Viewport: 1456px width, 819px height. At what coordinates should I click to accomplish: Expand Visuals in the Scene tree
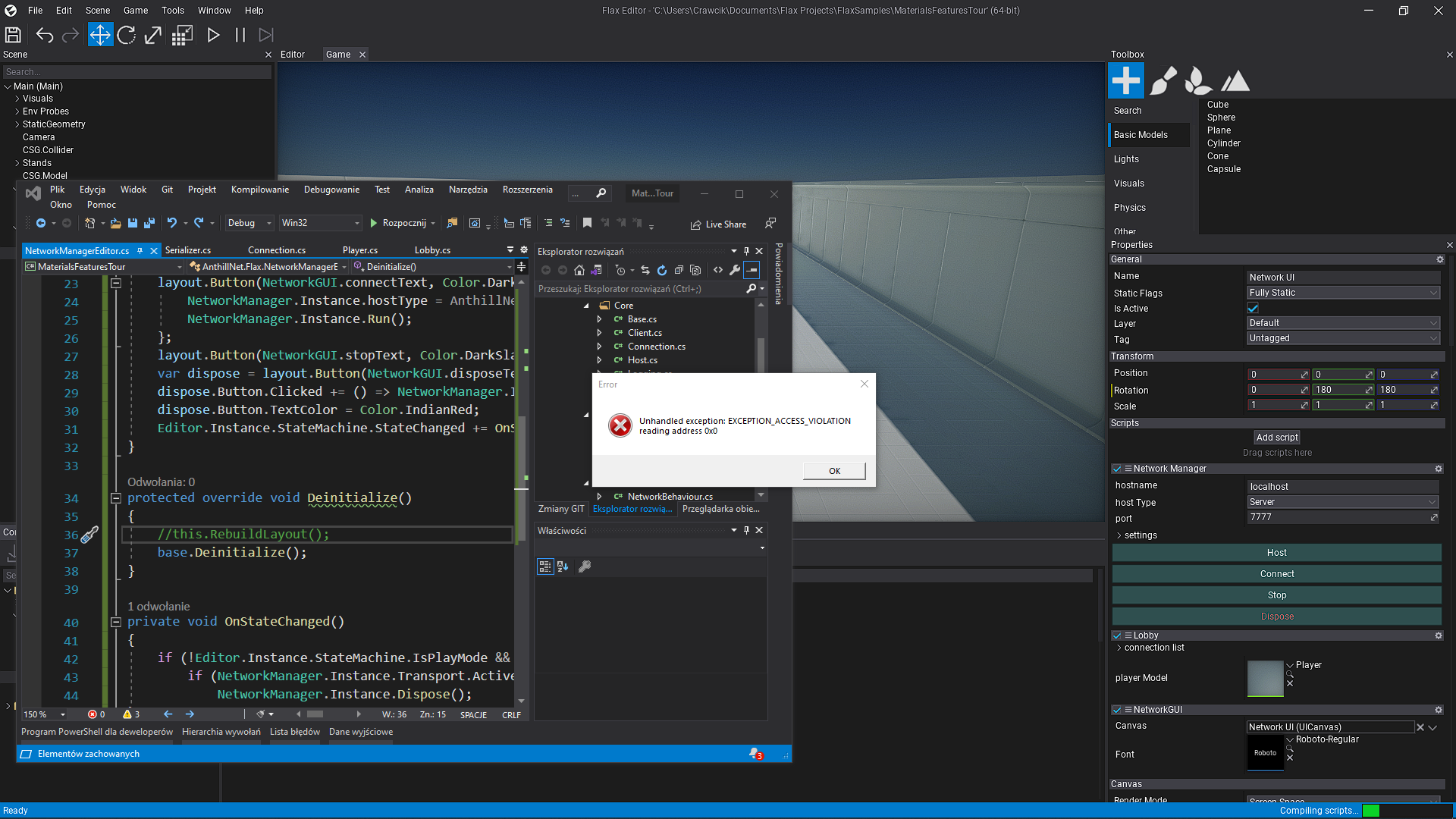click(x=17, y=99)
